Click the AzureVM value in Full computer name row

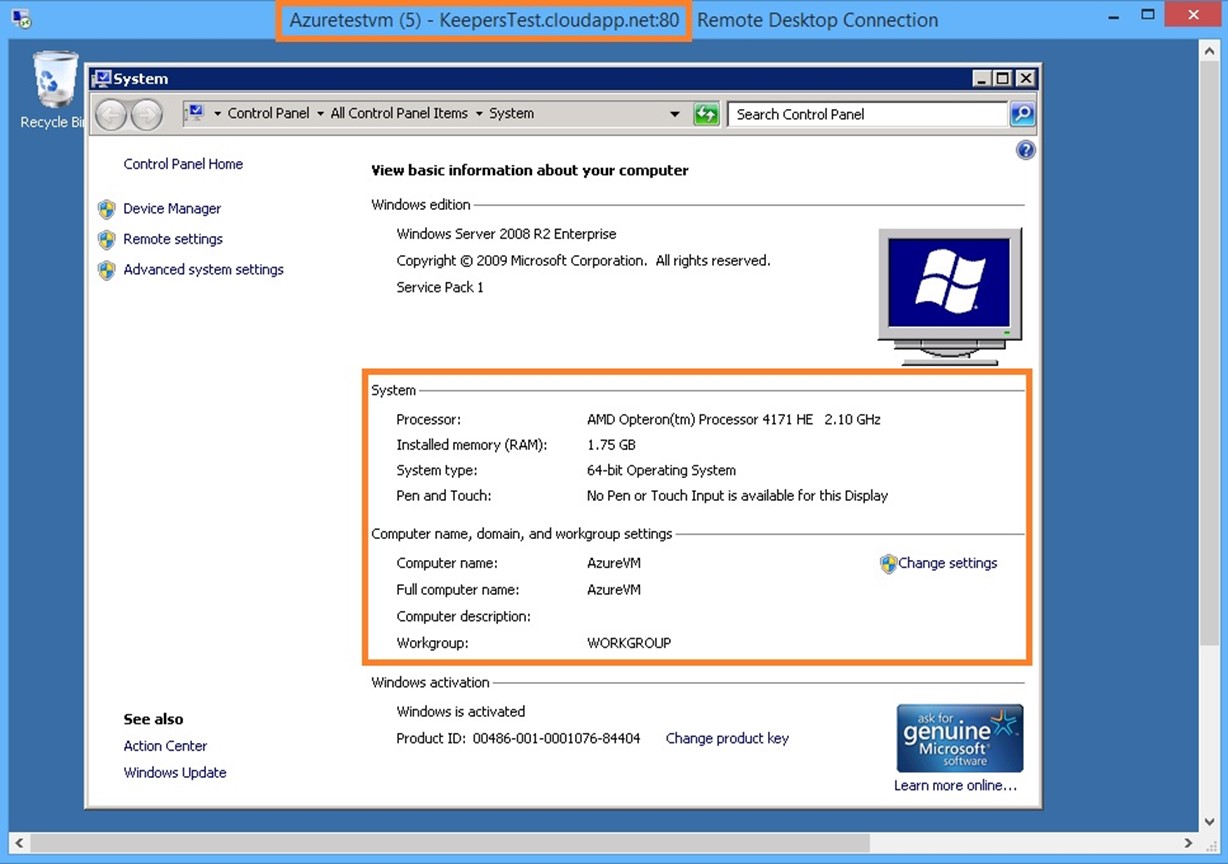(614, 590)
